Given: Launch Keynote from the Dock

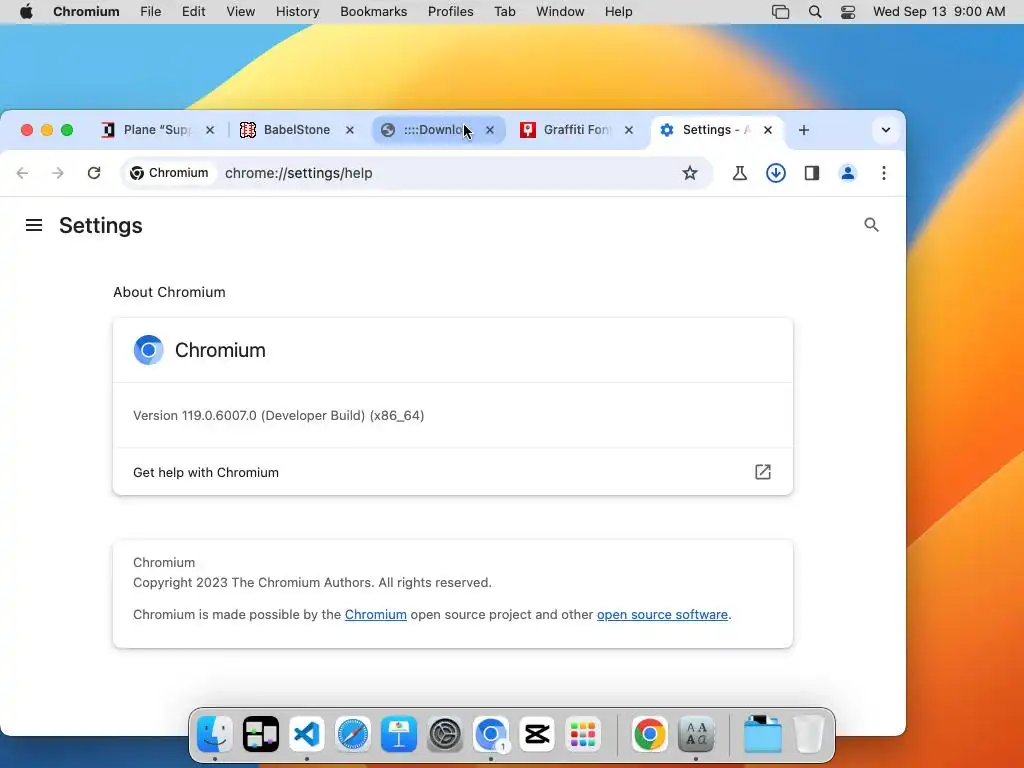Looking at the screenshot, I should (399, 734).
